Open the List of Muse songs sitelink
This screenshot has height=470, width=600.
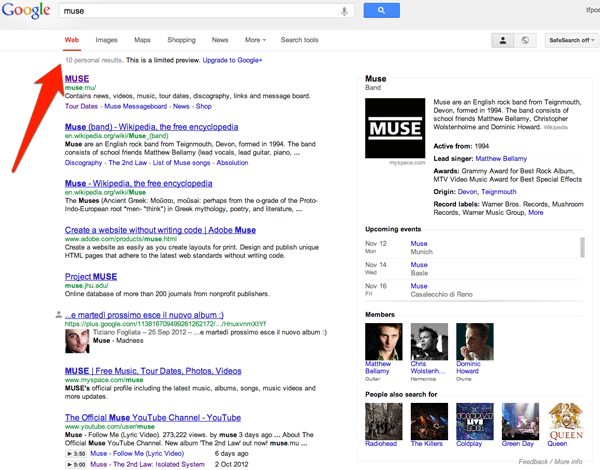tap(181, 163)
